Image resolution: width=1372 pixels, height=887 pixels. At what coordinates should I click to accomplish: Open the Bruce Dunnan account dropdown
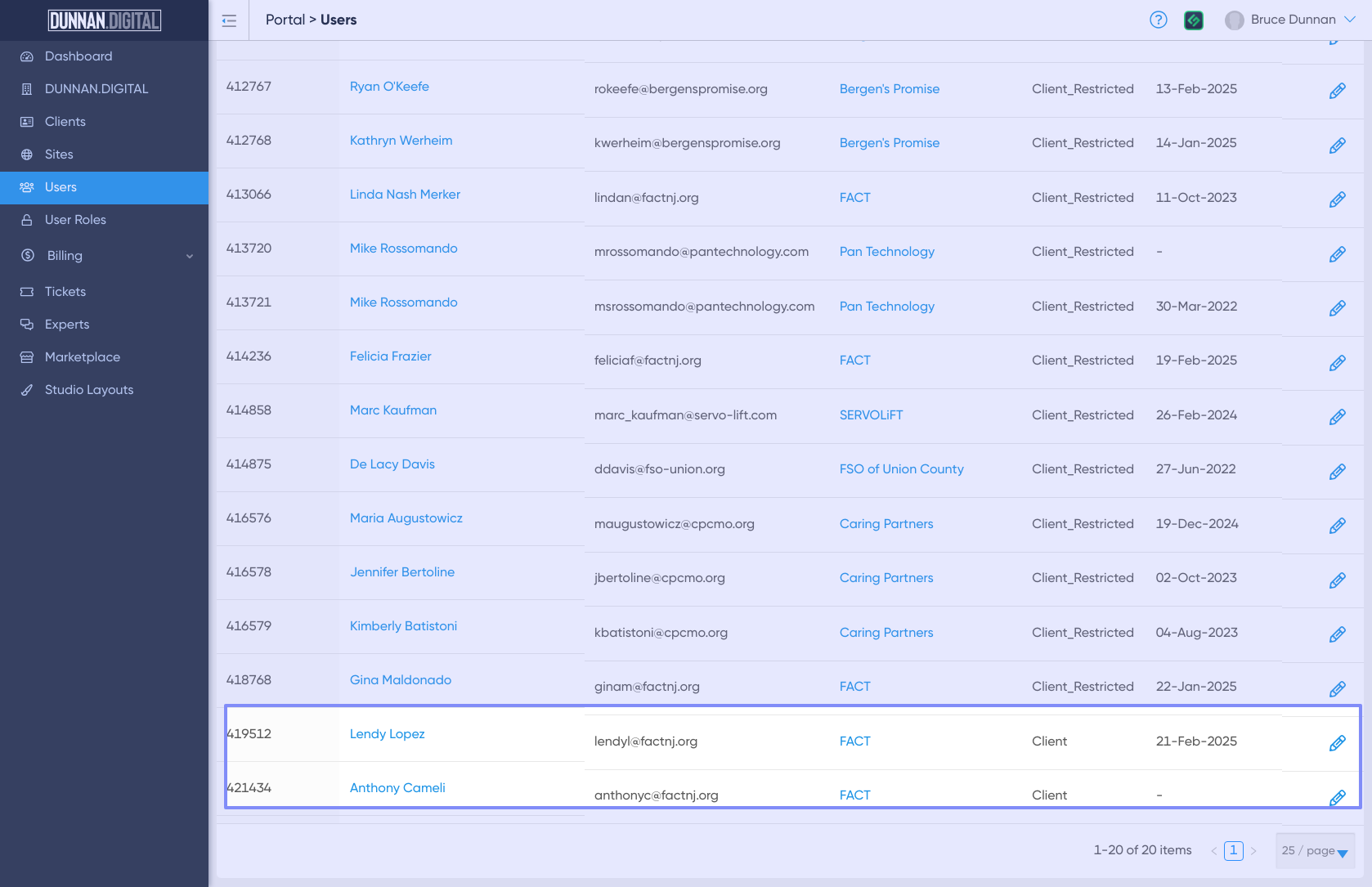pos(1291,20)
